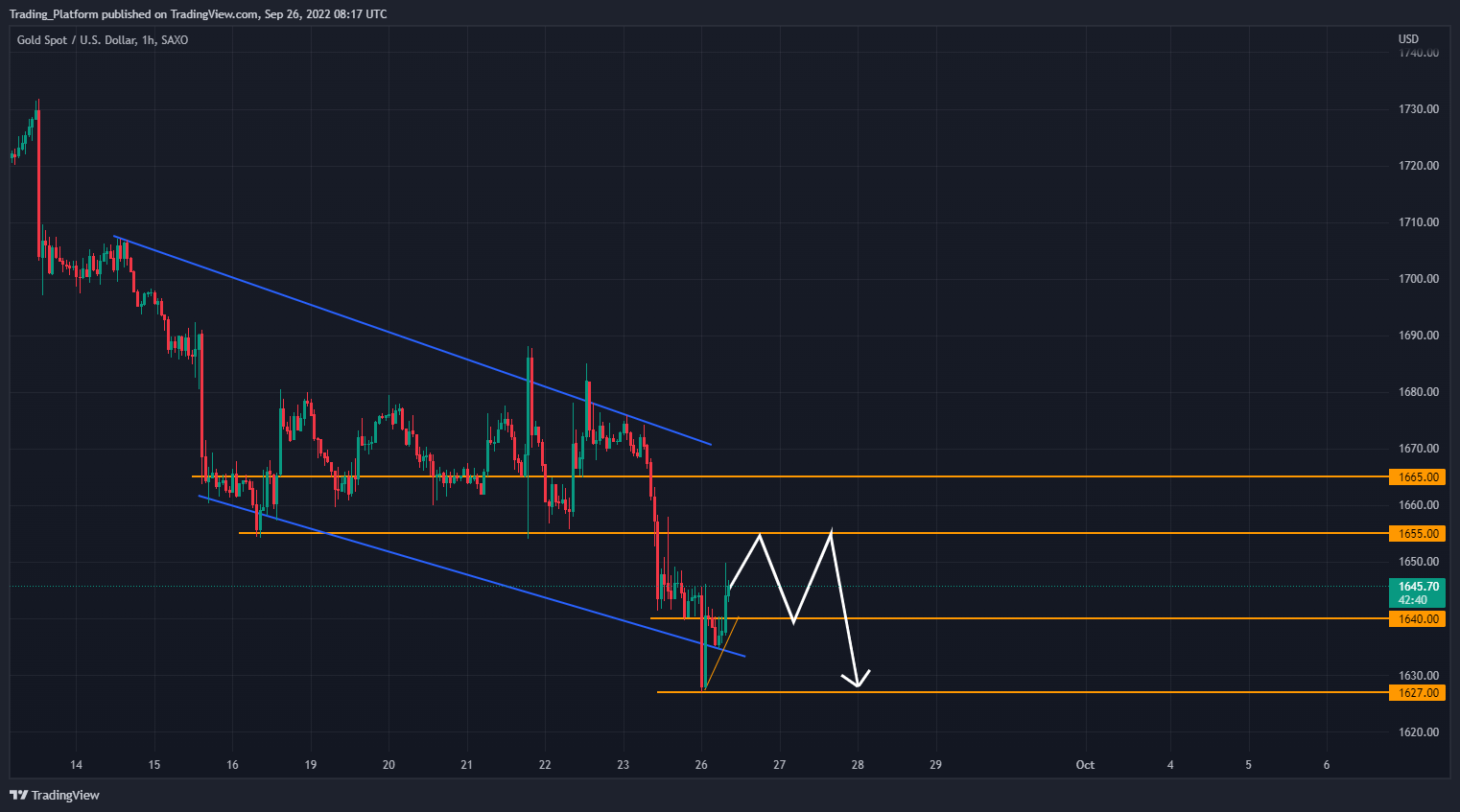Click the date label 21 on the time axis

[x=466, y=765]
